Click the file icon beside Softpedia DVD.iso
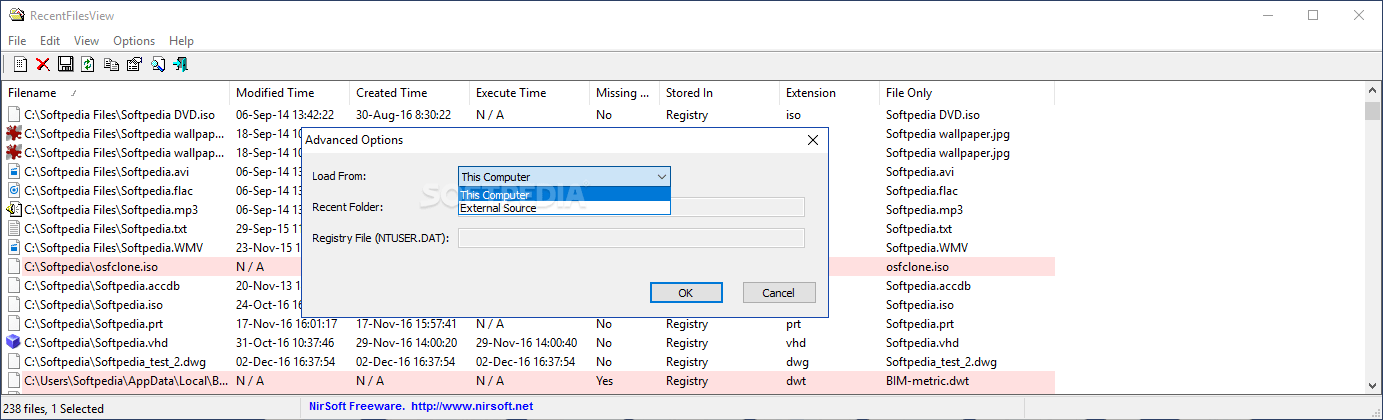This screenshot has height=420, width=1383. pyautogui.click(x=14, y=115)
